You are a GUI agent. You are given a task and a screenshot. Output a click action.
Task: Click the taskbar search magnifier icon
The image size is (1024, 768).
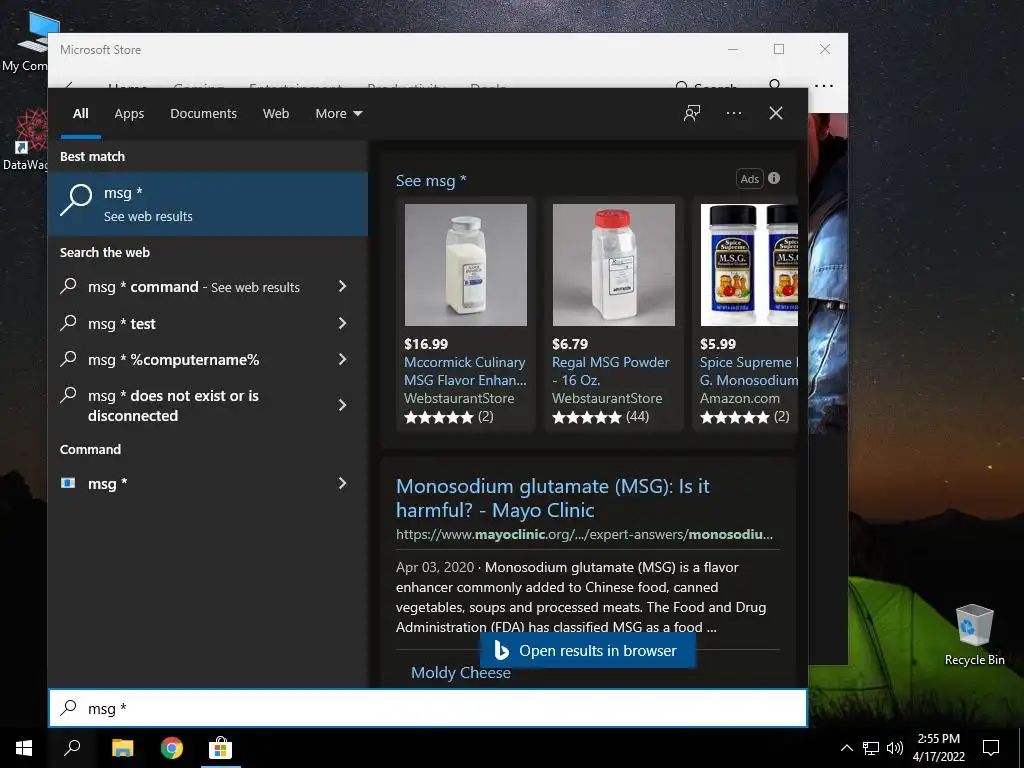[72, 748]
